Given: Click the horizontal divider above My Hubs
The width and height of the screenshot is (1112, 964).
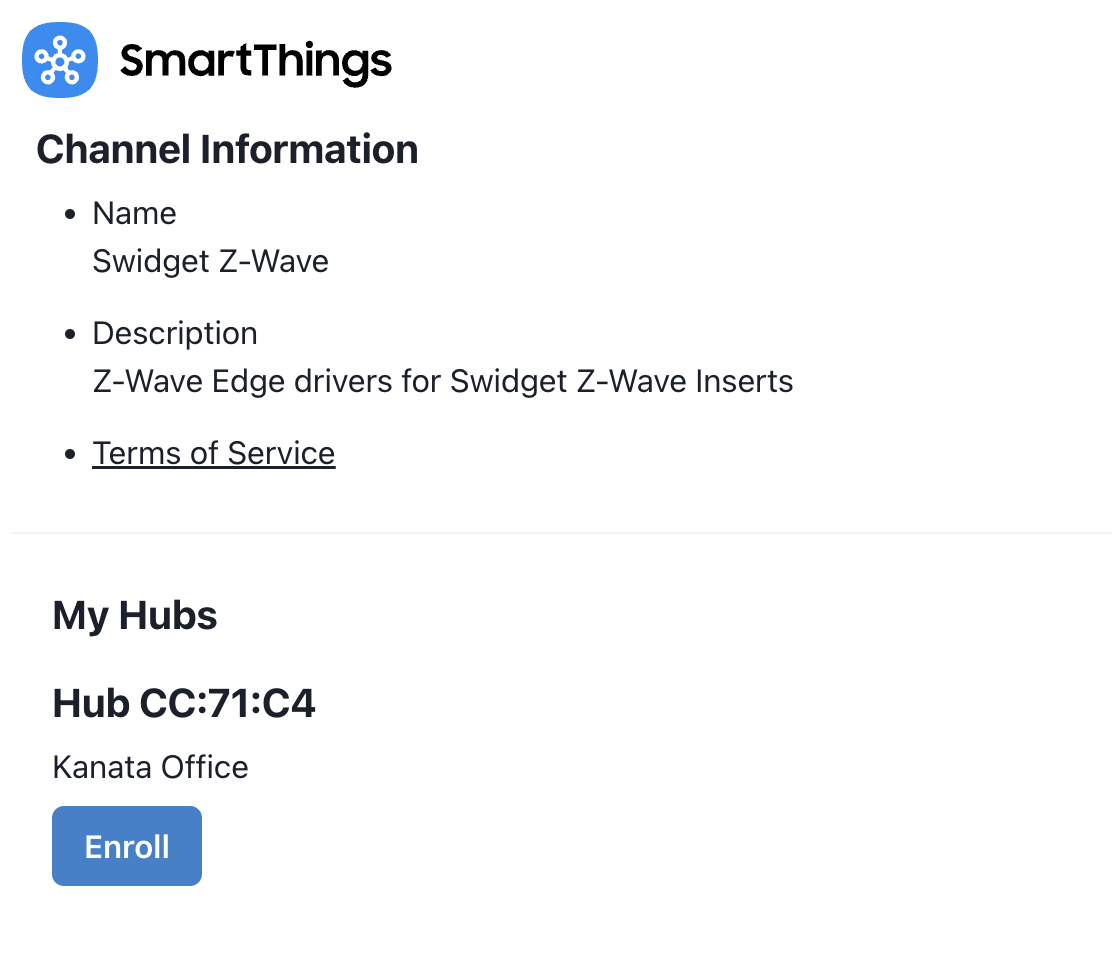Looking at the screenshot, I should (562, 532).
